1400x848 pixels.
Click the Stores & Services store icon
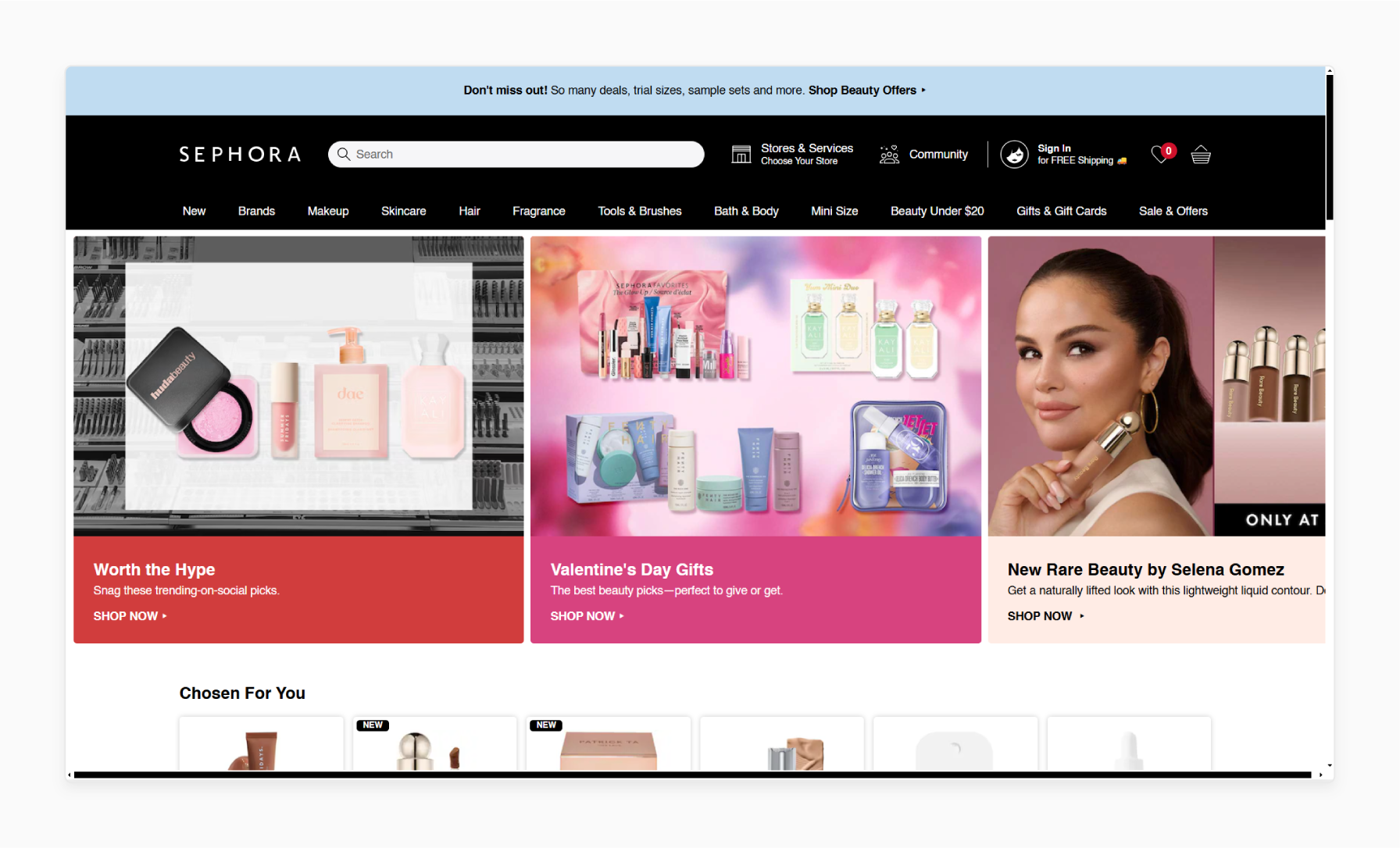[x=741, y=155]
